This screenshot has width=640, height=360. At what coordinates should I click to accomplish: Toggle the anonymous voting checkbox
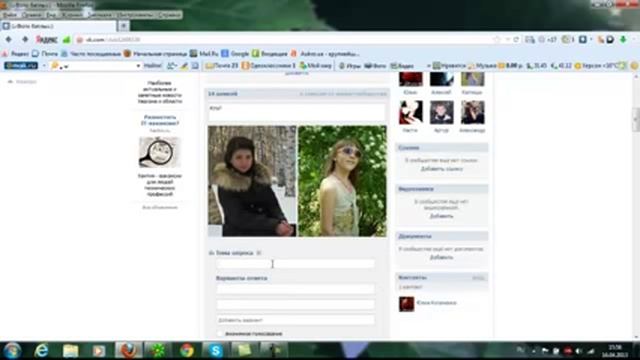point(220,334)
